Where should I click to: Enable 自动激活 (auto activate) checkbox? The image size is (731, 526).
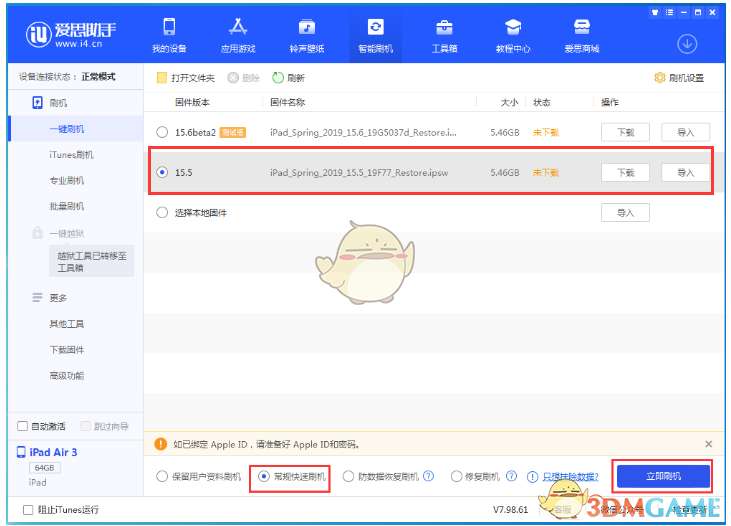pyautogui.click(x=24, y=426)
